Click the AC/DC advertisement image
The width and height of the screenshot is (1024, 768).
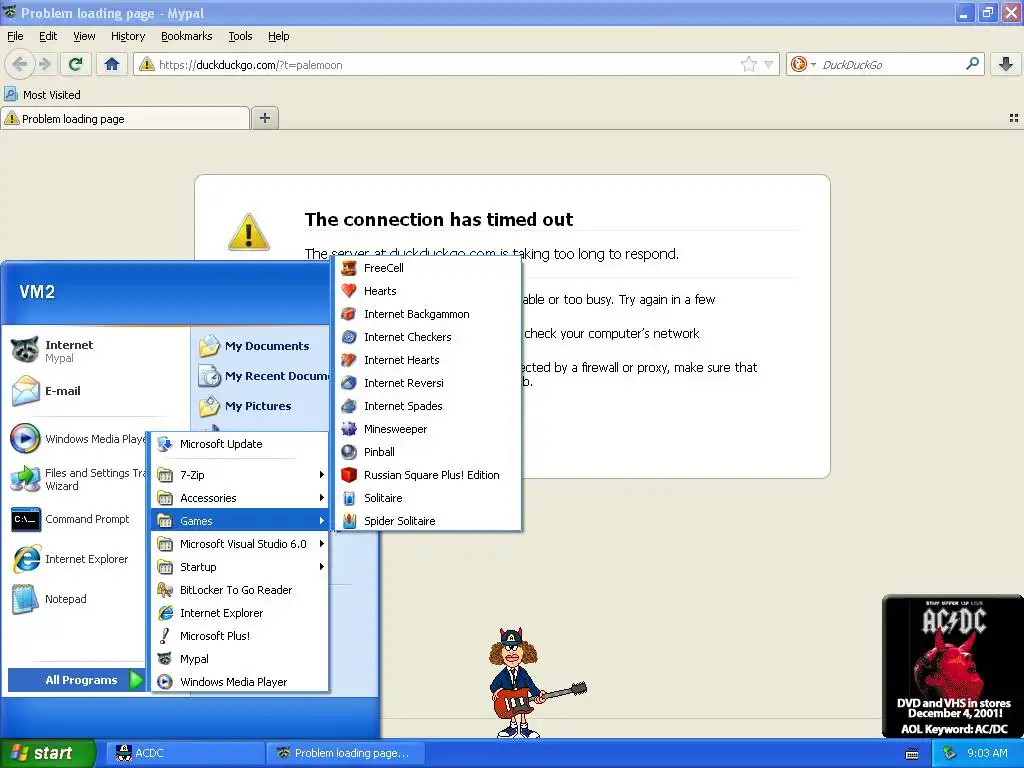(952, 666)
